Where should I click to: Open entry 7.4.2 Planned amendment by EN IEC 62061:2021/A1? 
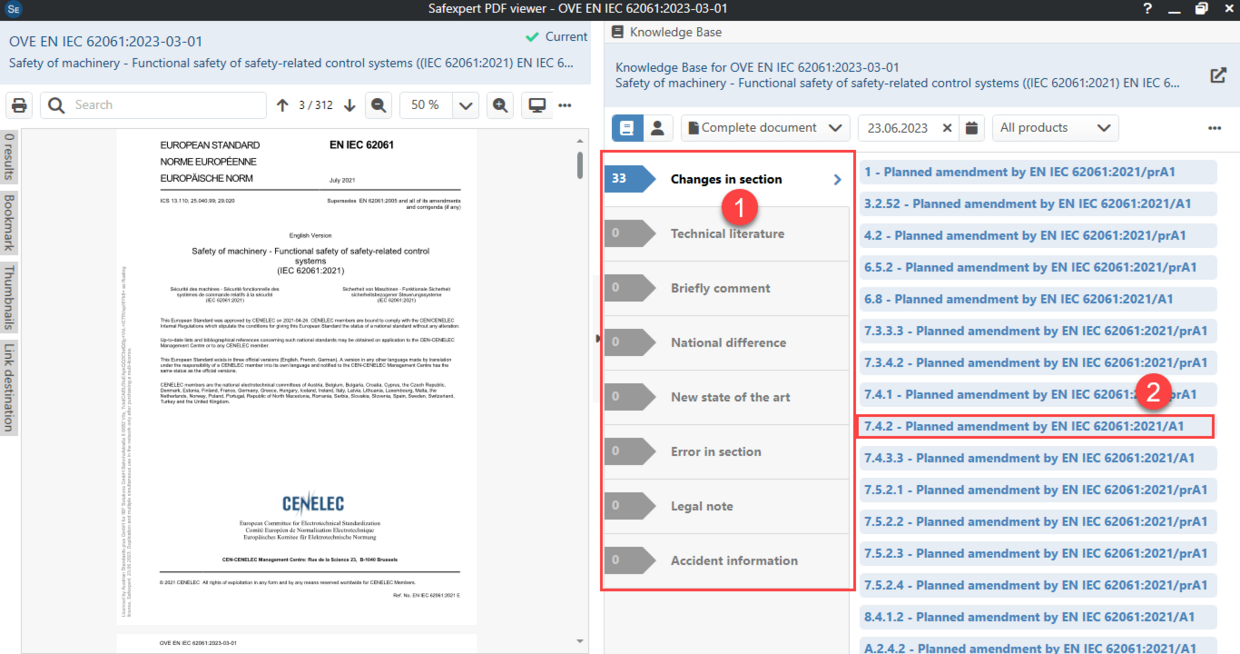(1036, 425)
